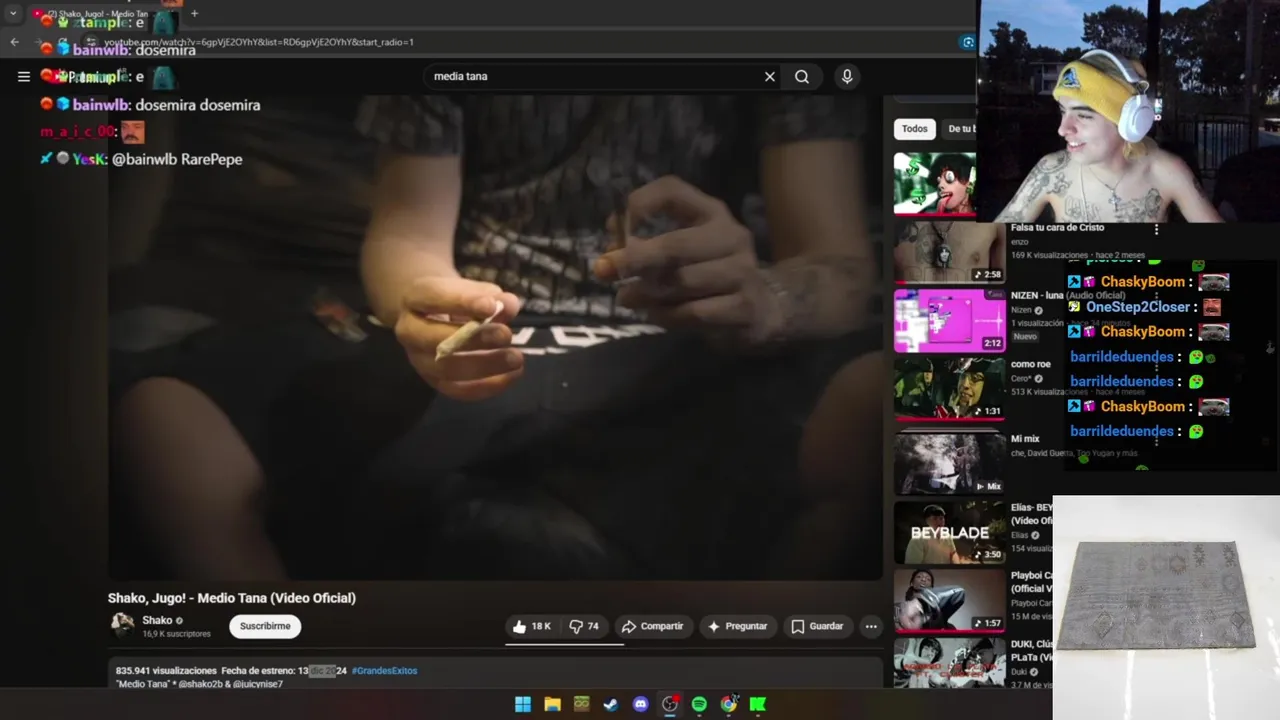Click the description text 'Medio Tana' credits line
The image size is (1280, 720).
click(199, 684)
